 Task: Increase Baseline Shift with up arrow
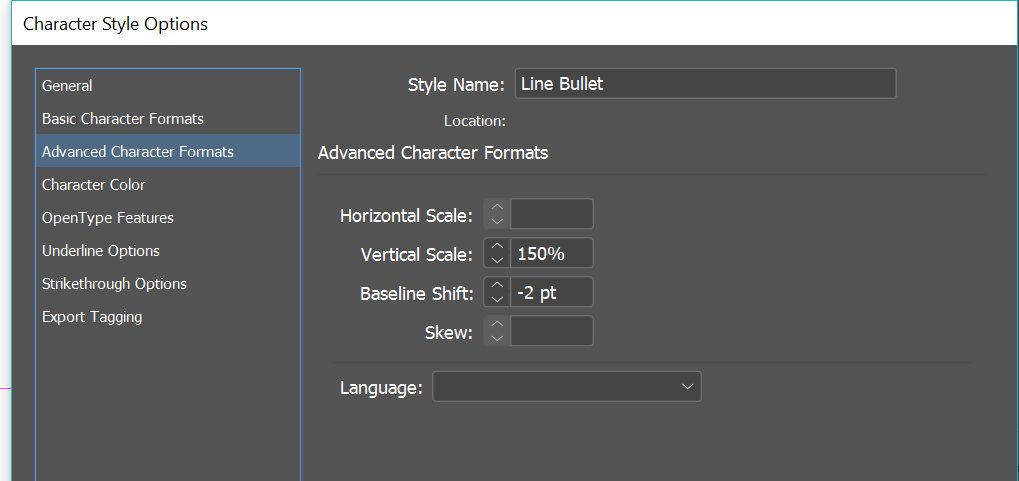tap(497, 286)
